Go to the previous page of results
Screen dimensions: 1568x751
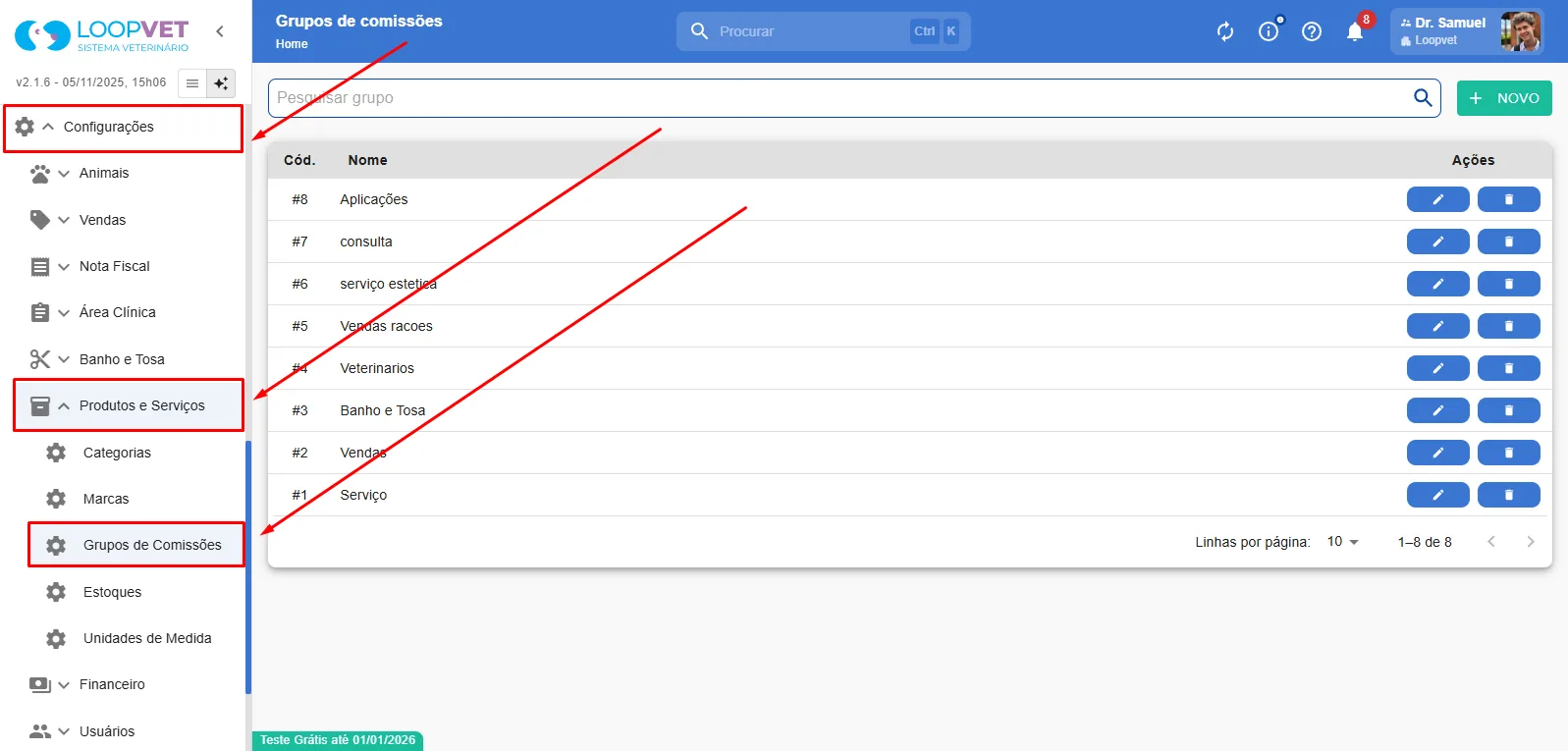[x=1491, y=542]
